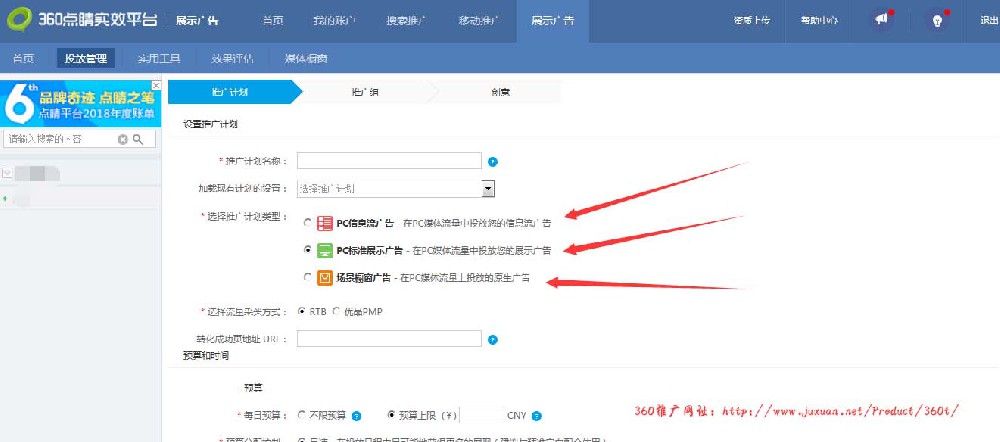Open help icon beside 不限预算 option
This screenshot has height=442, width=1000.
coord(357,416)
